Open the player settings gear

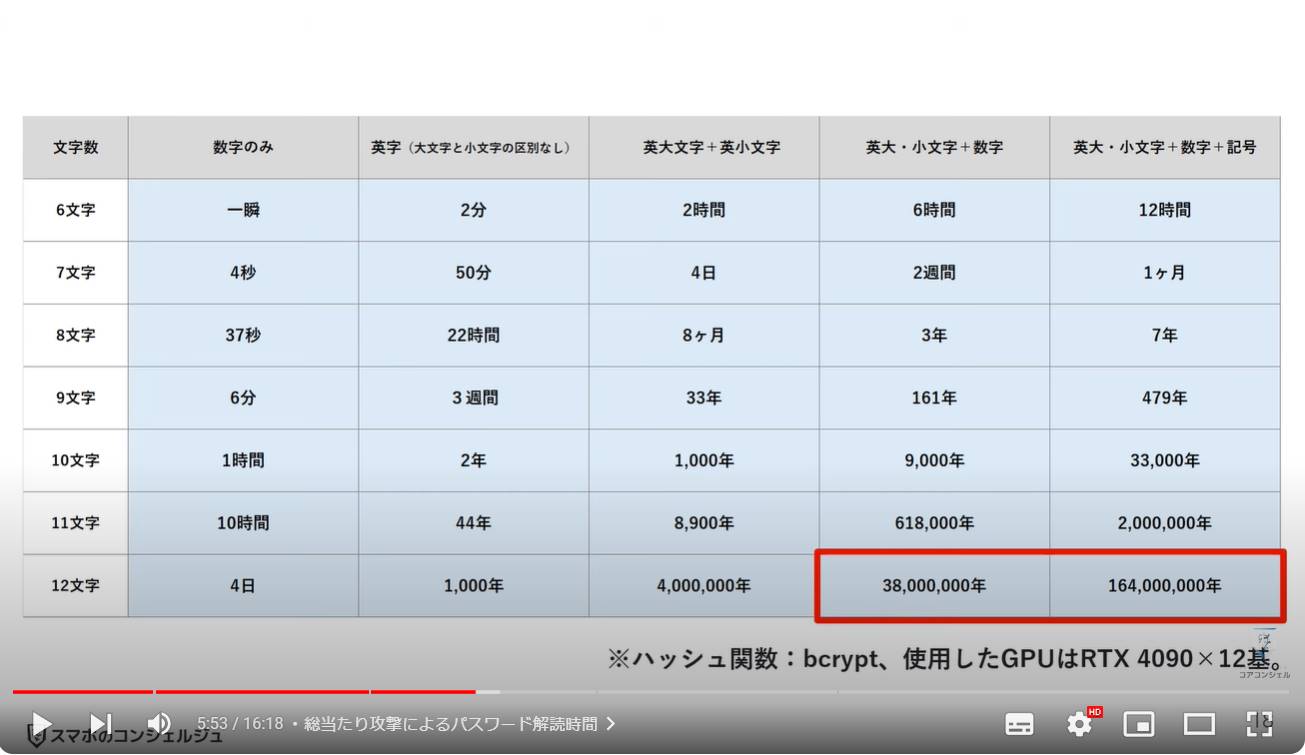click(x=1079, y=724)
